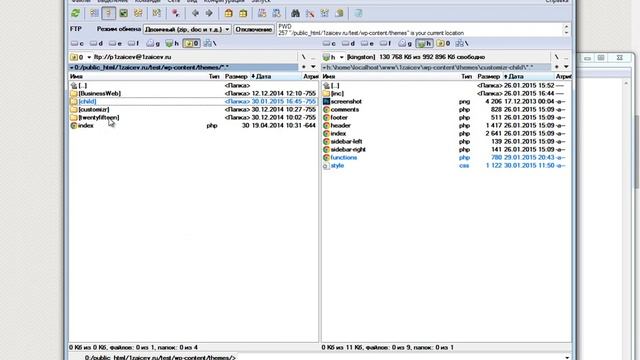Image resolution: width=640 pixels, height=360 pixels.
Task: Go to root in the left panel
Action: tap(304, 57)
